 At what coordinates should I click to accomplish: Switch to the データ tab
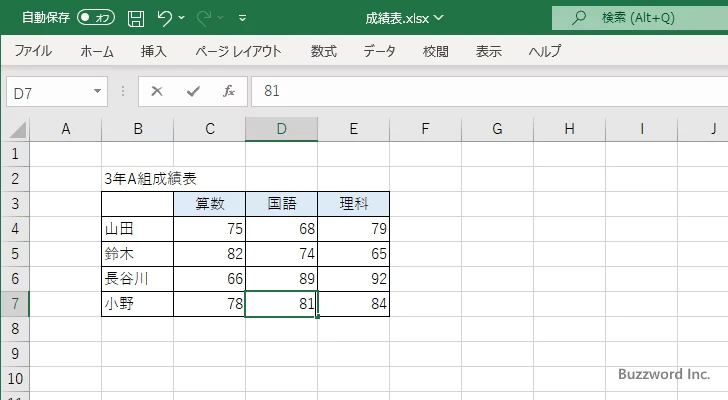379,51
